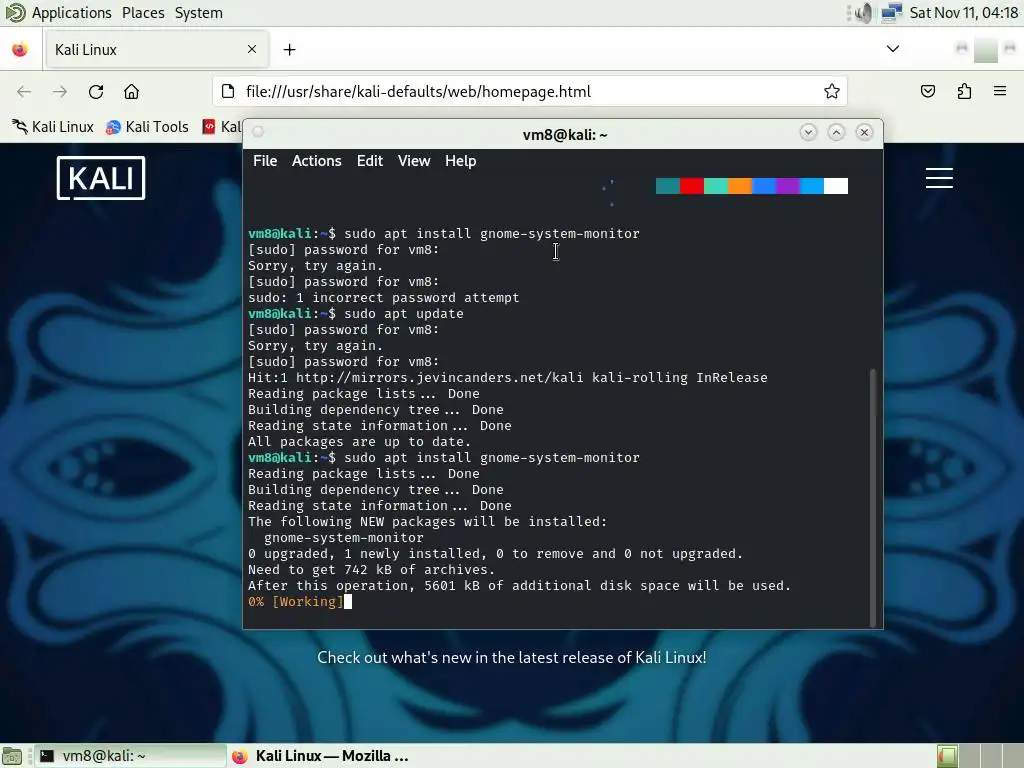Screen dimensions: 1024x768
Task: Open the terminal Edit menu
Action: (x=370, y=161)
